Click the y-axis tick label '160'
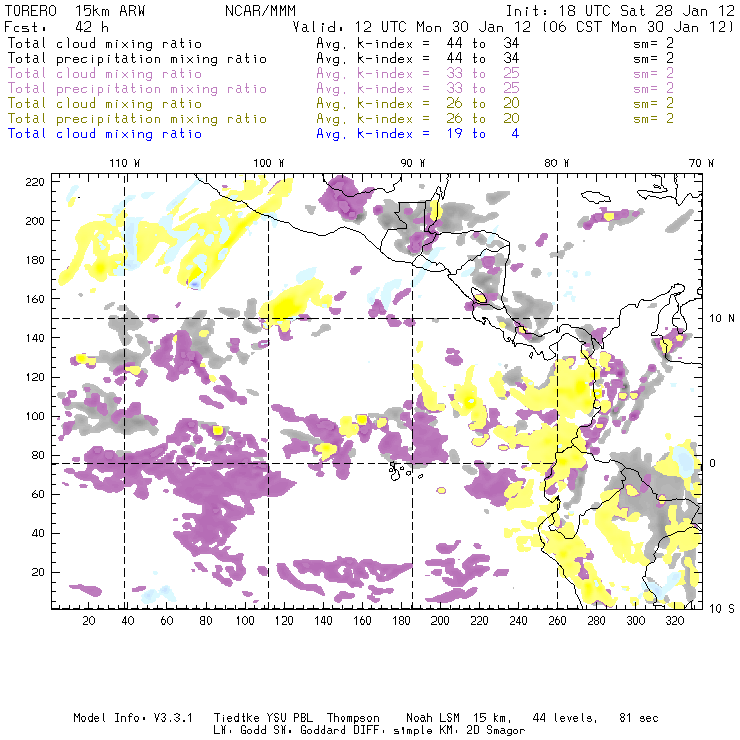This screenshot has width=740, height=740. coord(35,299)
